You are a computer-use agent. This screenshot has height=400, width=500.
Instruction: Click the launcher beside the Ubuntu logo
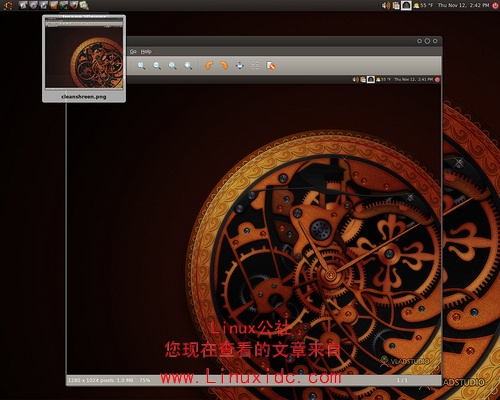[22, 5]
